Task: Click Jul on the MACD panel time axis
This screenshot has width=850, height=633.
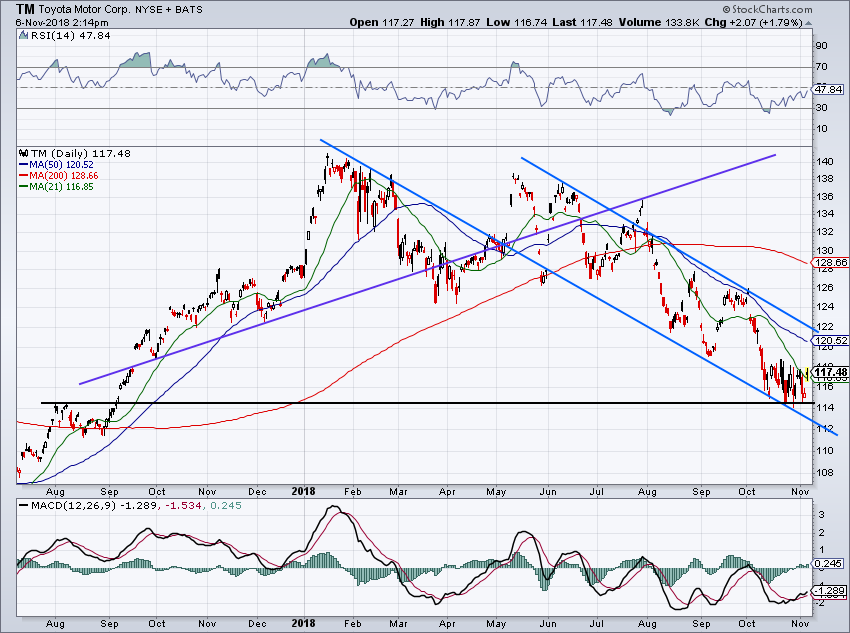Action: pyautogui.click(x=596, y=623)
